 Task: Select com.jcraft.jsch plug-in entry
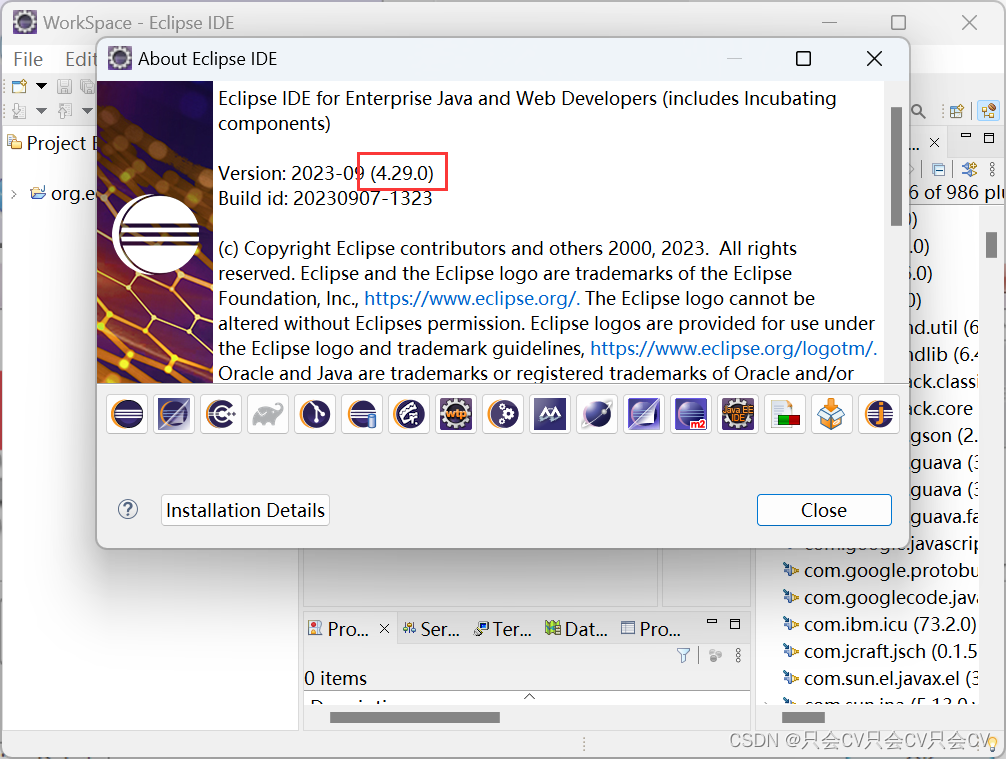pyautogui.click(x=880, y=651)
